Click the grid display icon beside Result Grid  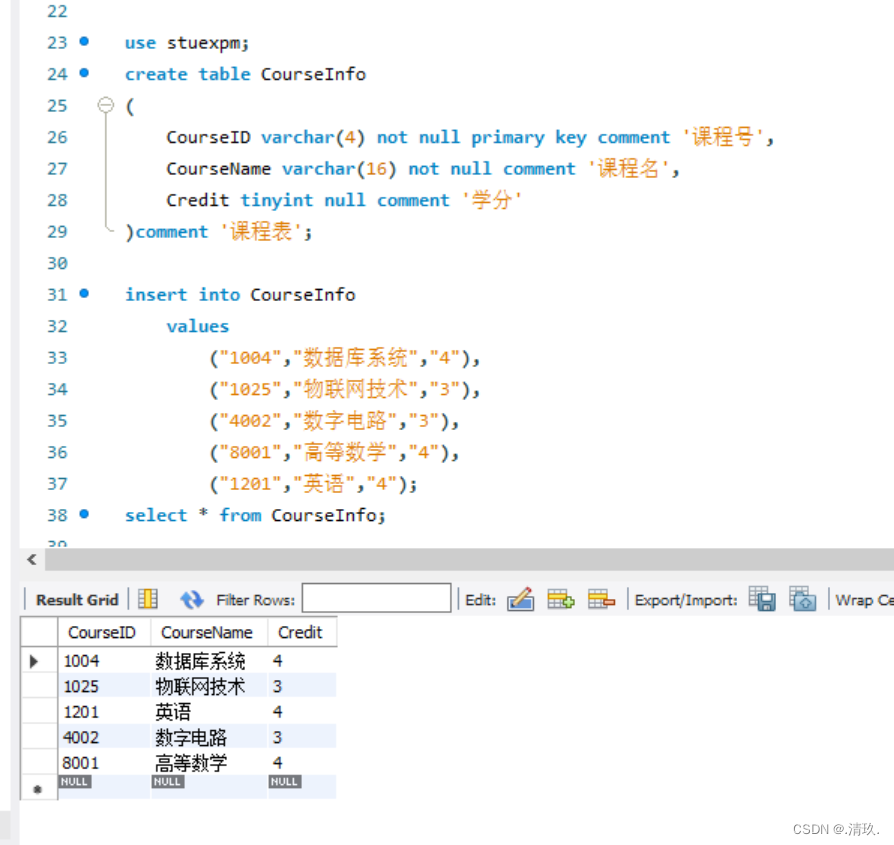pyautogui.click(x=147, y=599)
